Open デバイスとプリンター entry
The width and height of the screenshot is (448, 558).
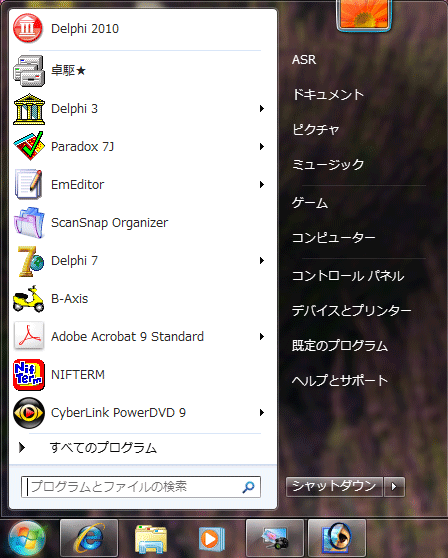point(352,310)
